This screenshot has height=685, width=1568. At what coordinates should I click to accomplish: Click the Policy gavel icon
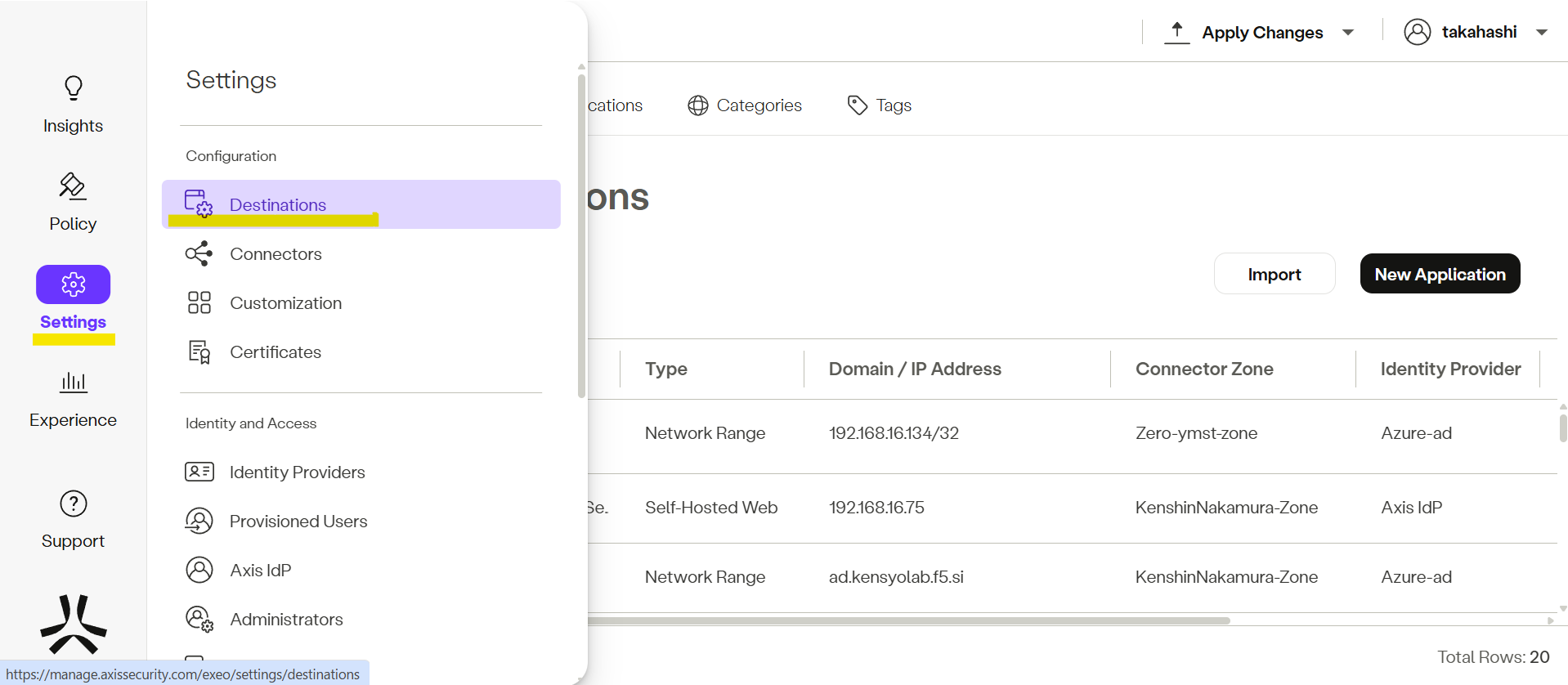tap(73, 186)
